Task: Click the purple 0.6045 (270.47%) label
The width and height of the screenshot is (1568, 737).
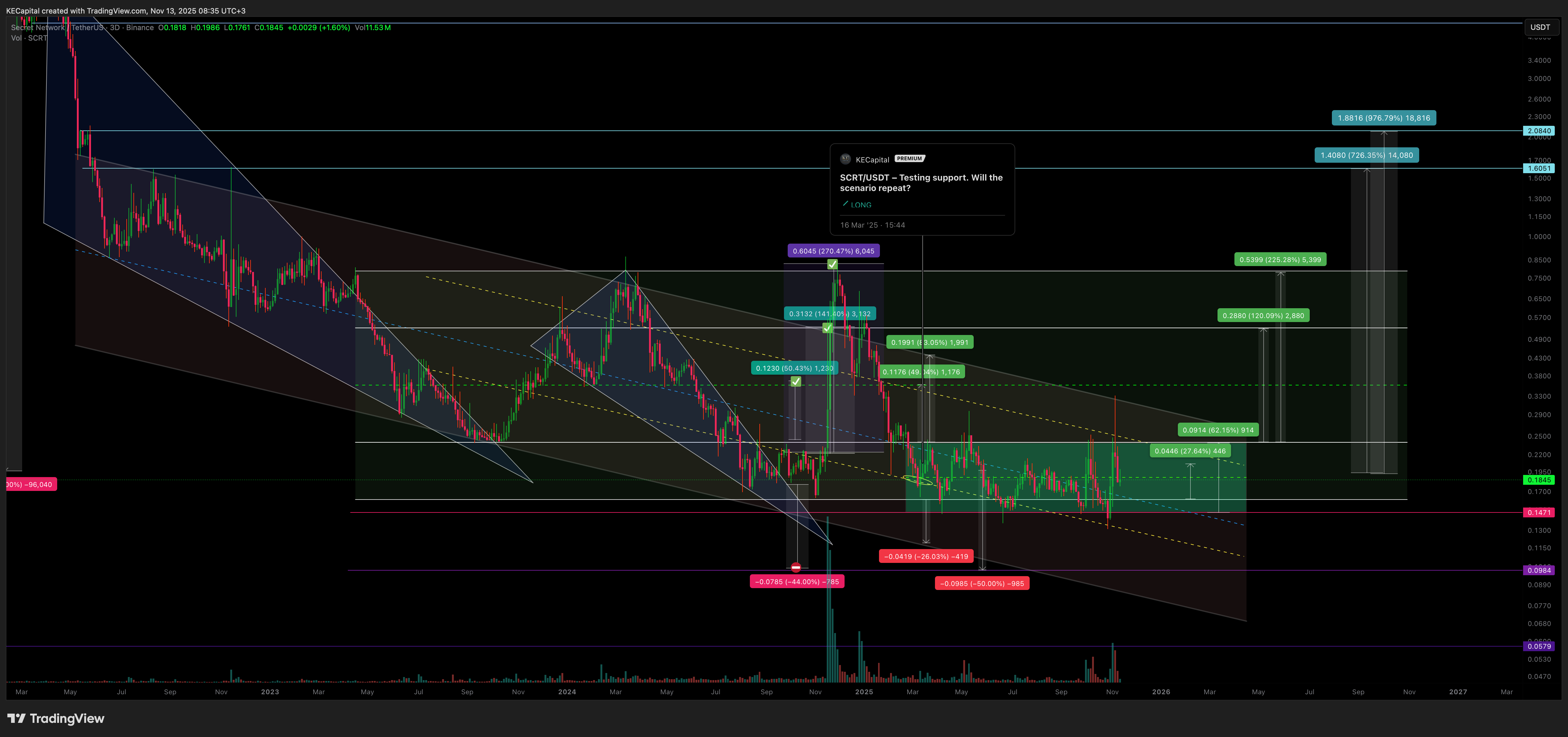Action: coord(833,251)
